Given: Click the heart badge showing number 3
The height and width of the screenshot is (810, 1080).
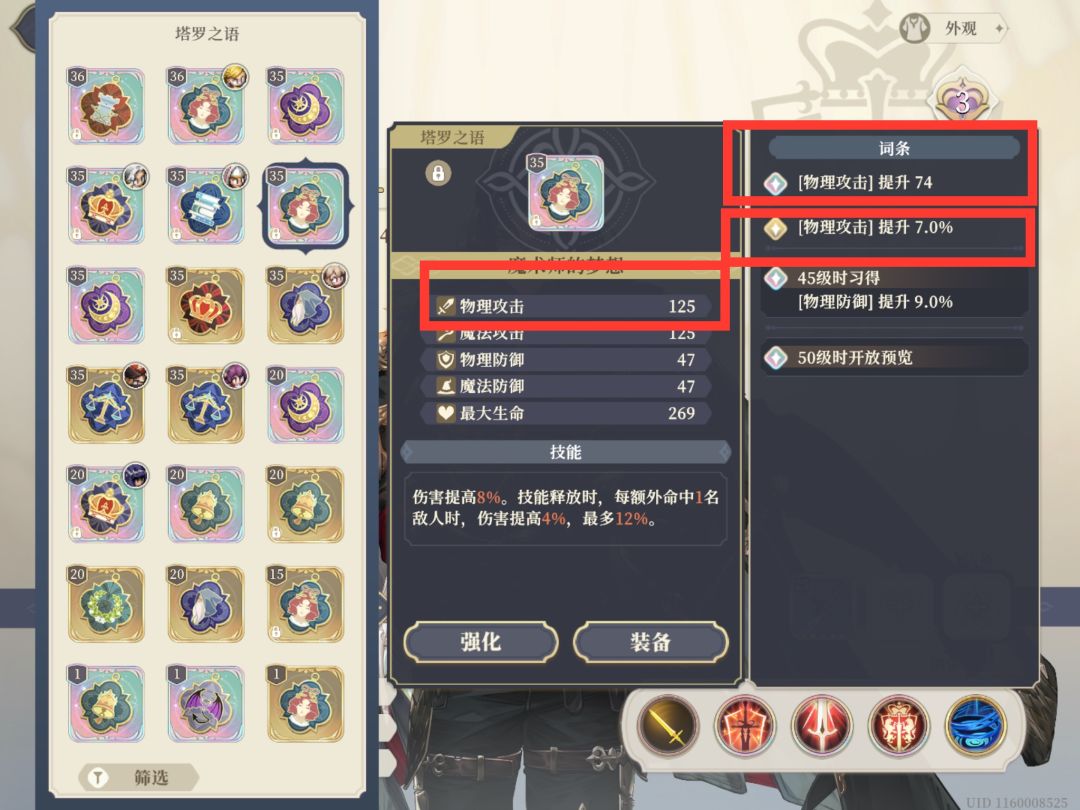Looking at the screenshot, I should (962, 101).
